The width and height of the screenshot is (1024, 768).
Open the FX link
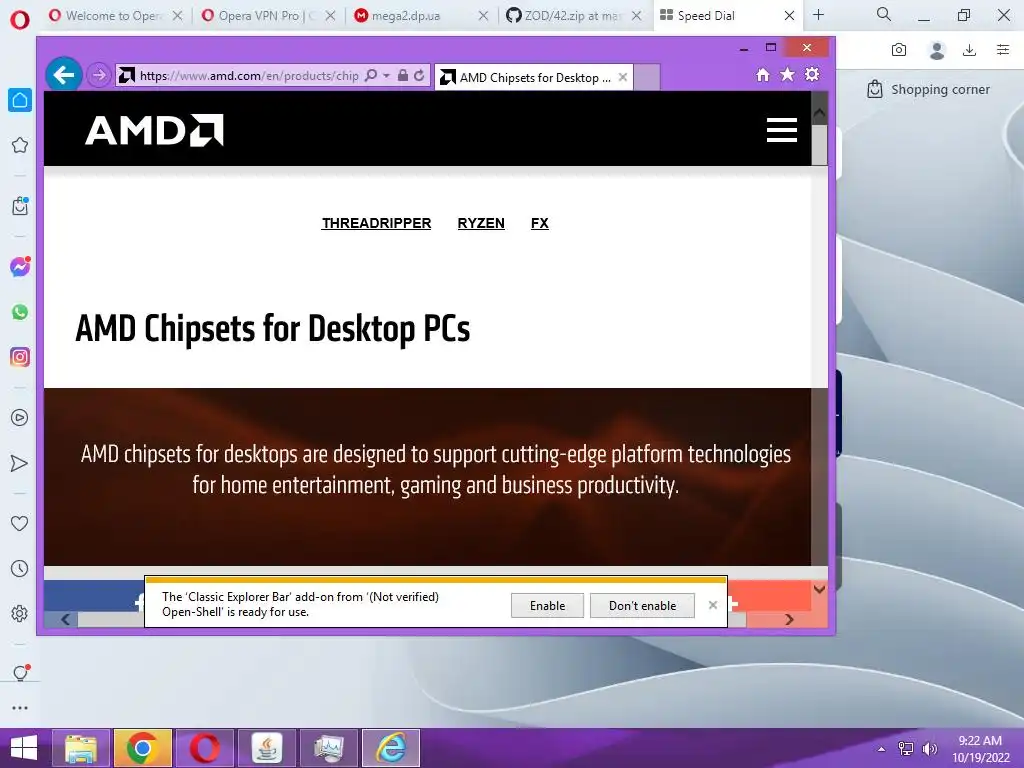click(539, 223)
